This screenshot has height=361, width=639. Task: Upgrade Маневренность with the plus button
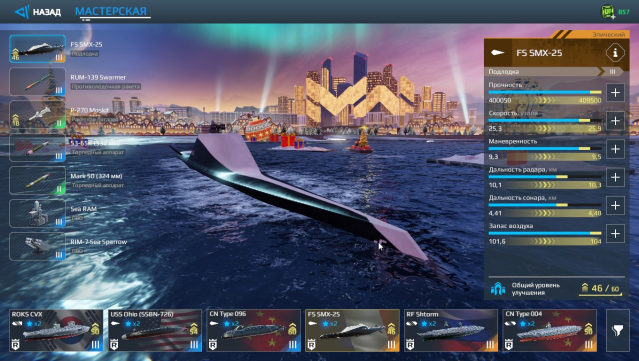[x=615, y=149]
